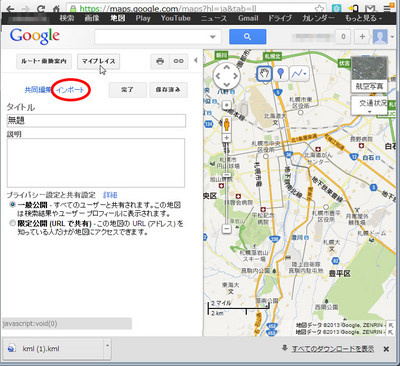Select the 一般公開 radio button
This screenshot has height=366, width=400.
pos(13,204)
